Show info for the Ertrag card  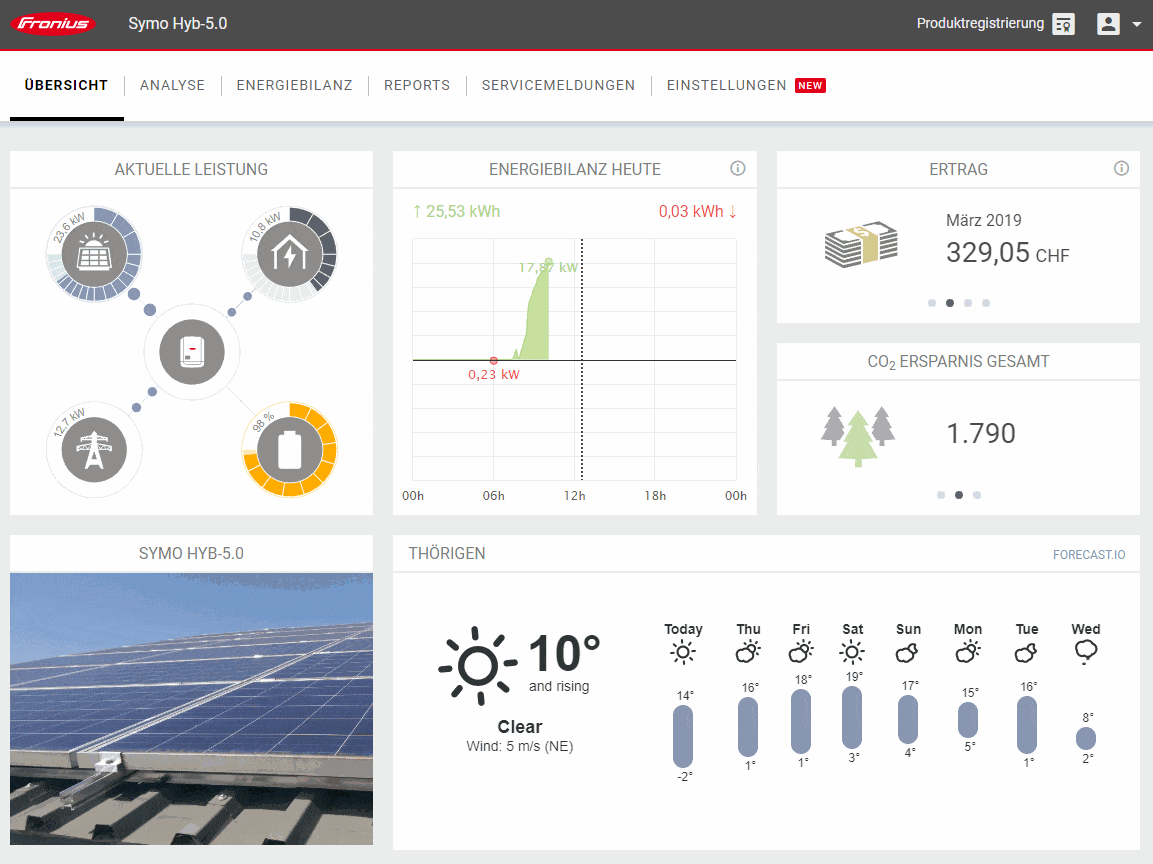tap(1121, 168)
